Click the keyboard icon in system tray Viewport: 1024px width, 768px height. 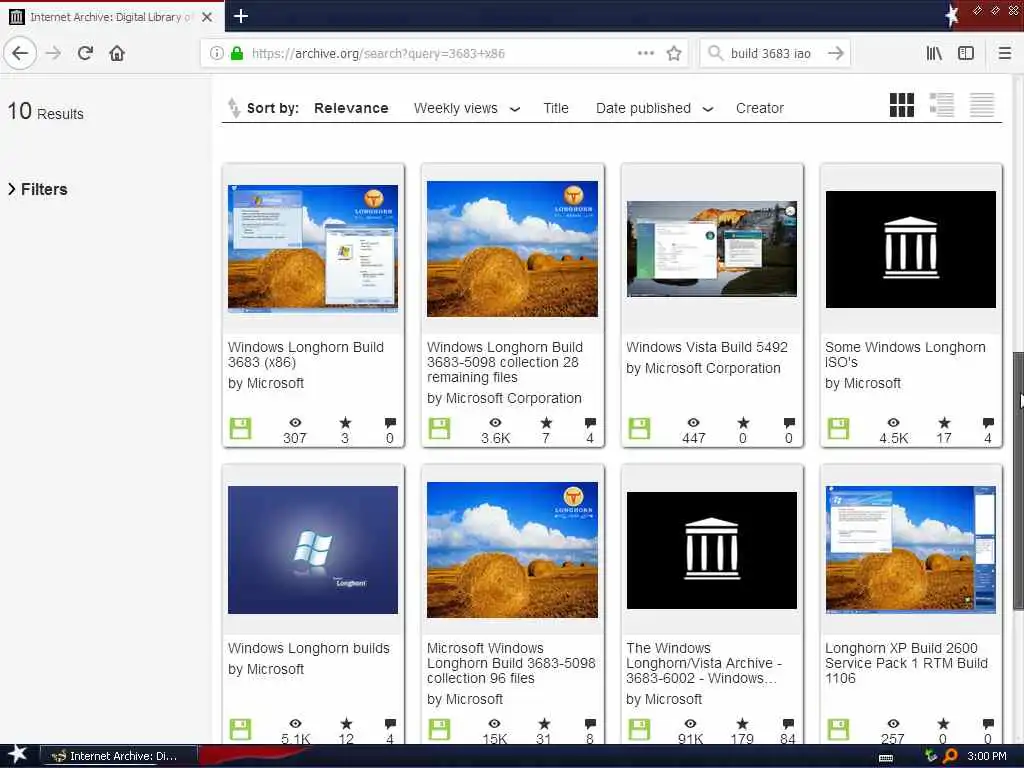(886, 758)
